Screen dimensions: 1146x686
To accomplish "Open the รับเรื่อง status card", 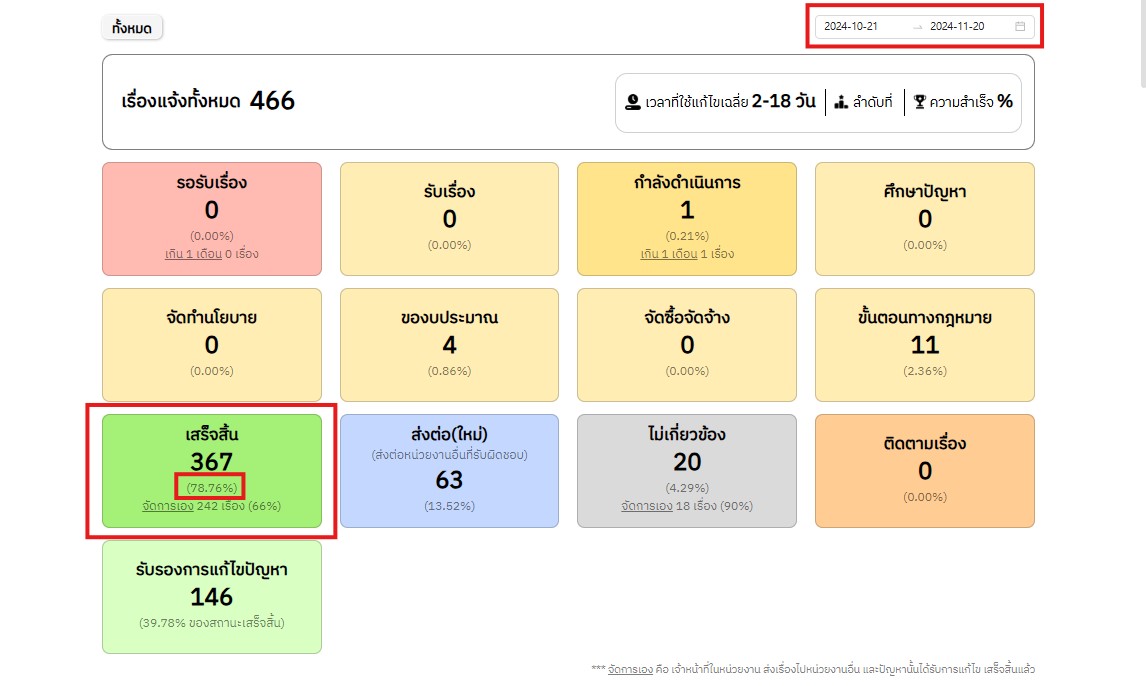I will pos(449,219).
